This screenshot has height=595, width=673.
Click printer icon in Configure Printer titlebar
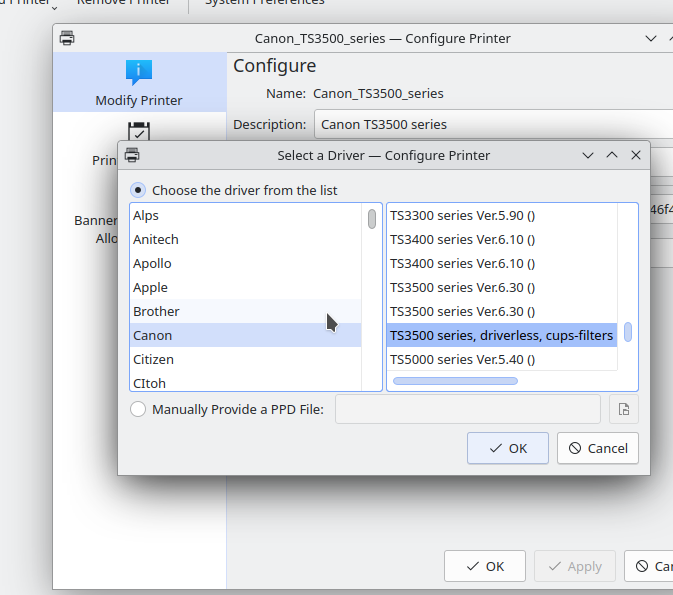(x=67, y=38)
